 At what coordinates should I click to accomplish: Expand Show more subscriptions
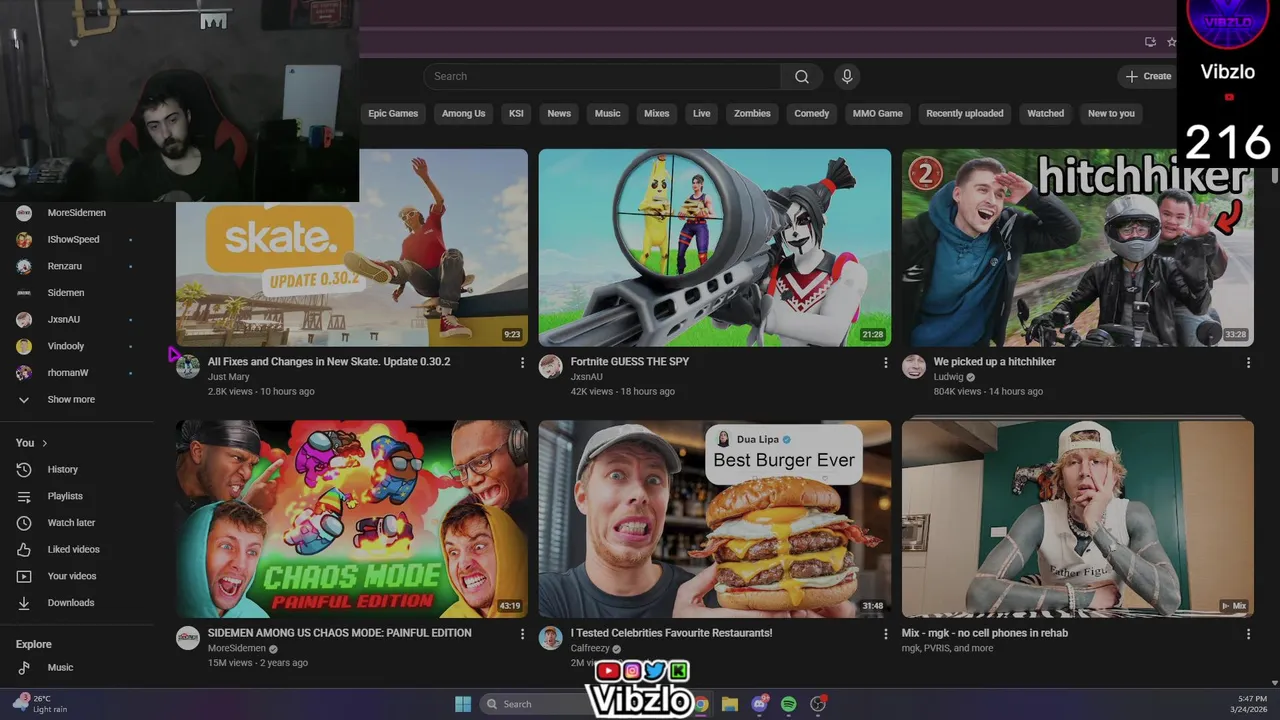point(71,399)
